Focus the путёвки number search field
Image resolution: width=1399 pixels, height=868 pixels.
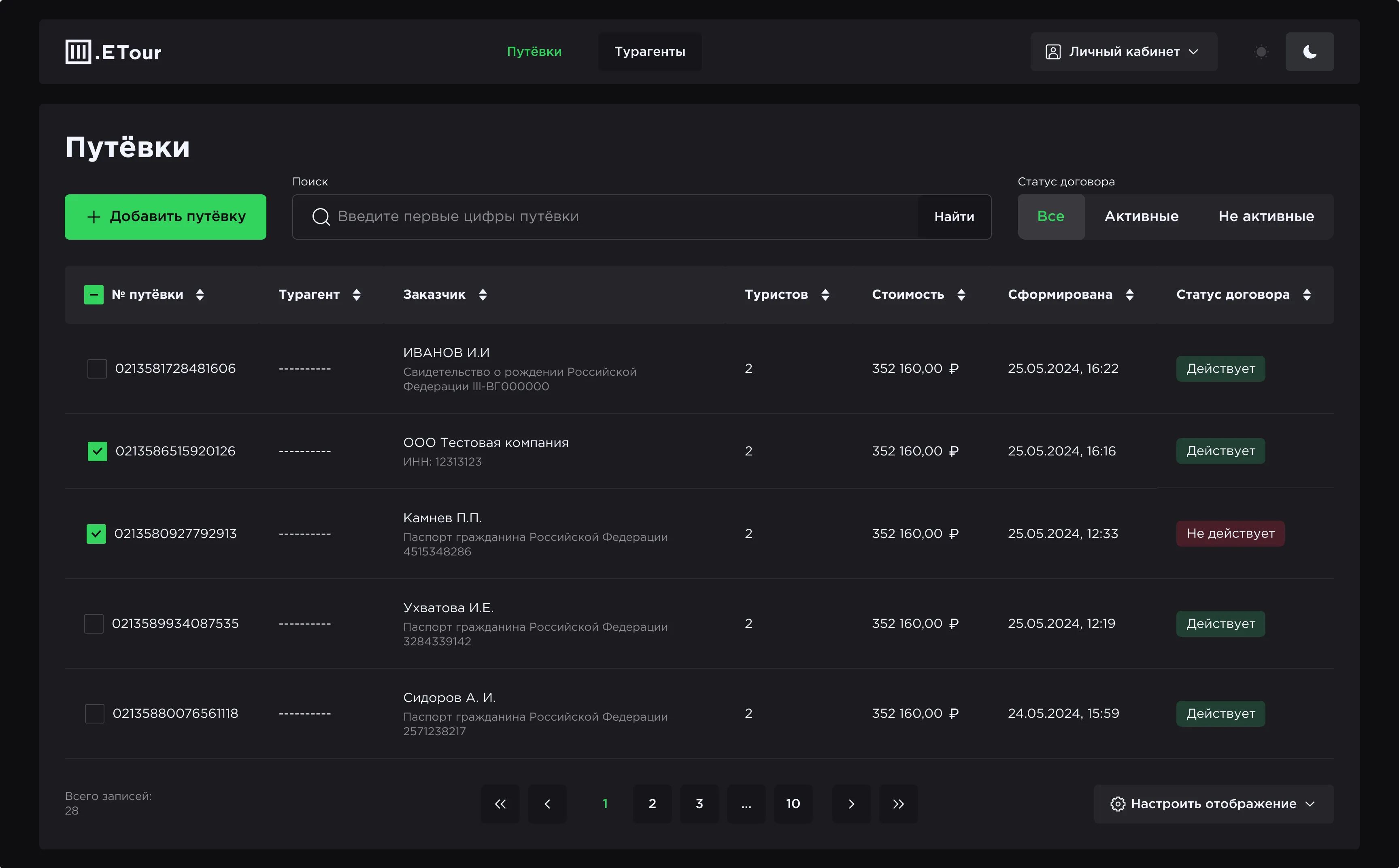(625, 217)
